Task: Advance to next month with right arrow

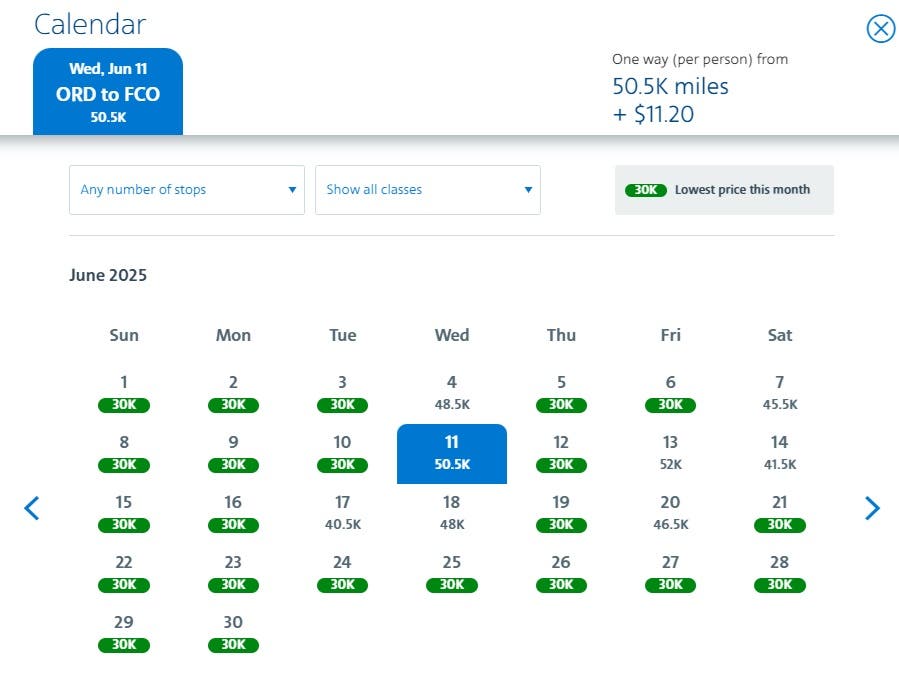Action: click(x=872, y=508)
